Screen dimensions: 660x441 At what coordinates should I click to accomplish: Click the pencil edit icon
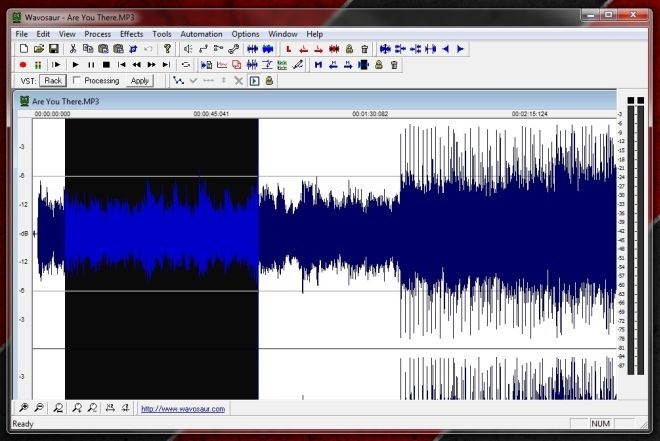click(298, 65)
